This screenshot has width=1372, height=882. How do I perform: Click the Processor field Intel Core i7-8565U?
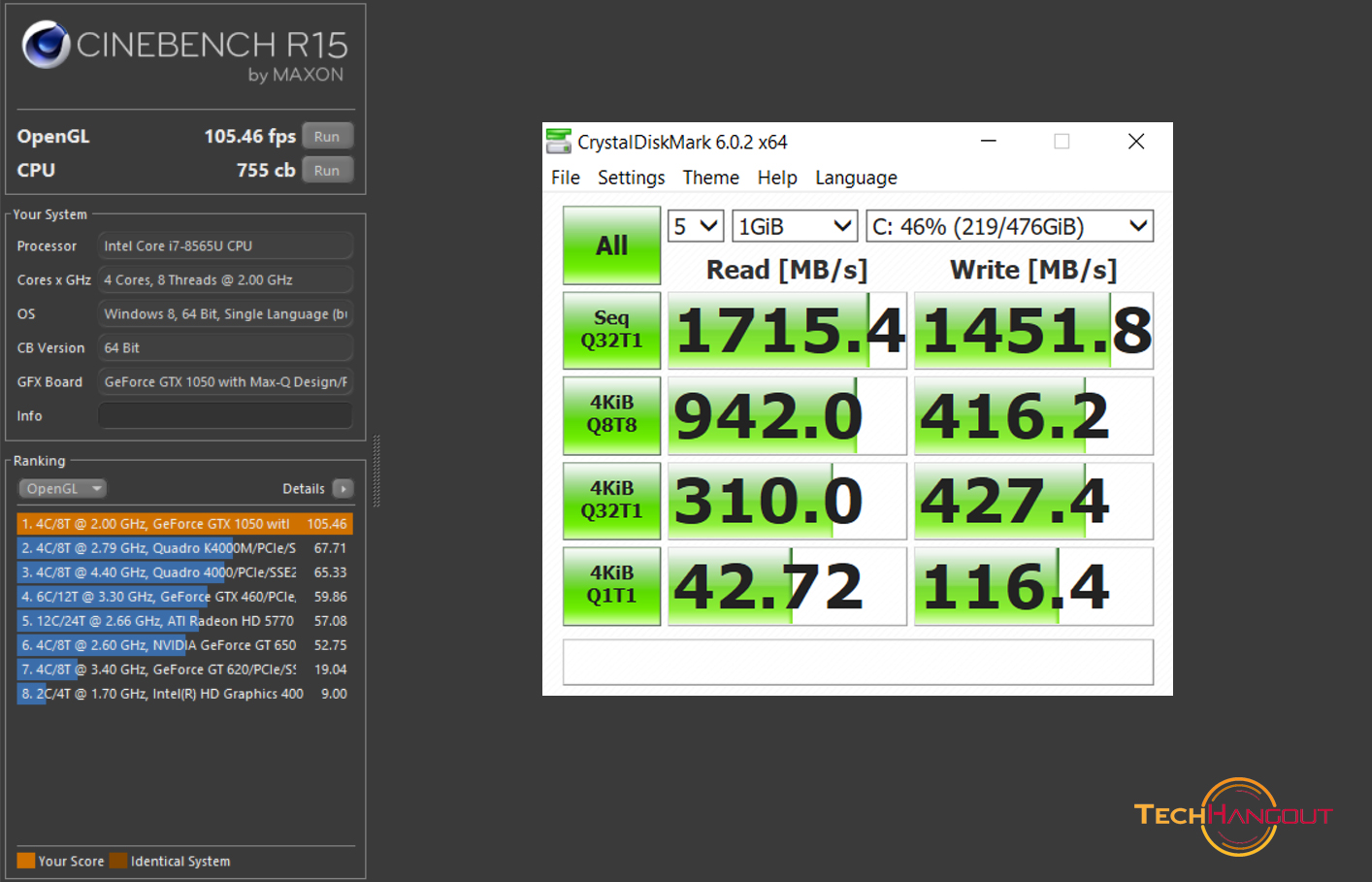coord(225,245)
